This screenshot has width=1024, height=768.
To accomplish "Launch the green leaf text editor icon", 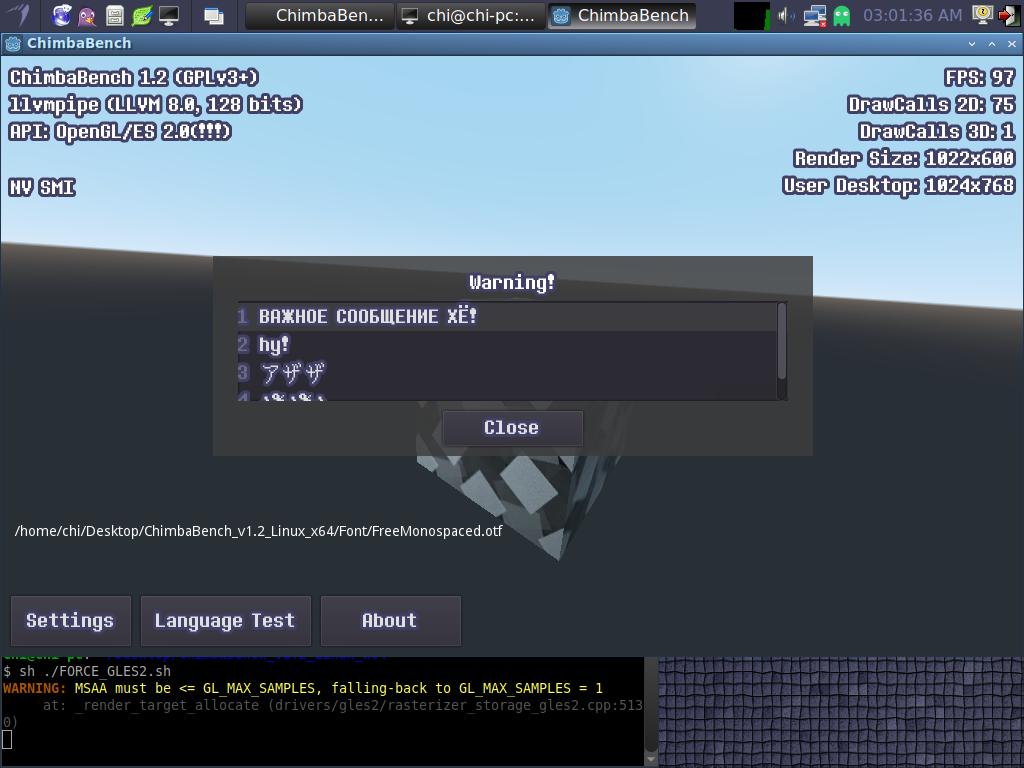I will pos(142,15).
